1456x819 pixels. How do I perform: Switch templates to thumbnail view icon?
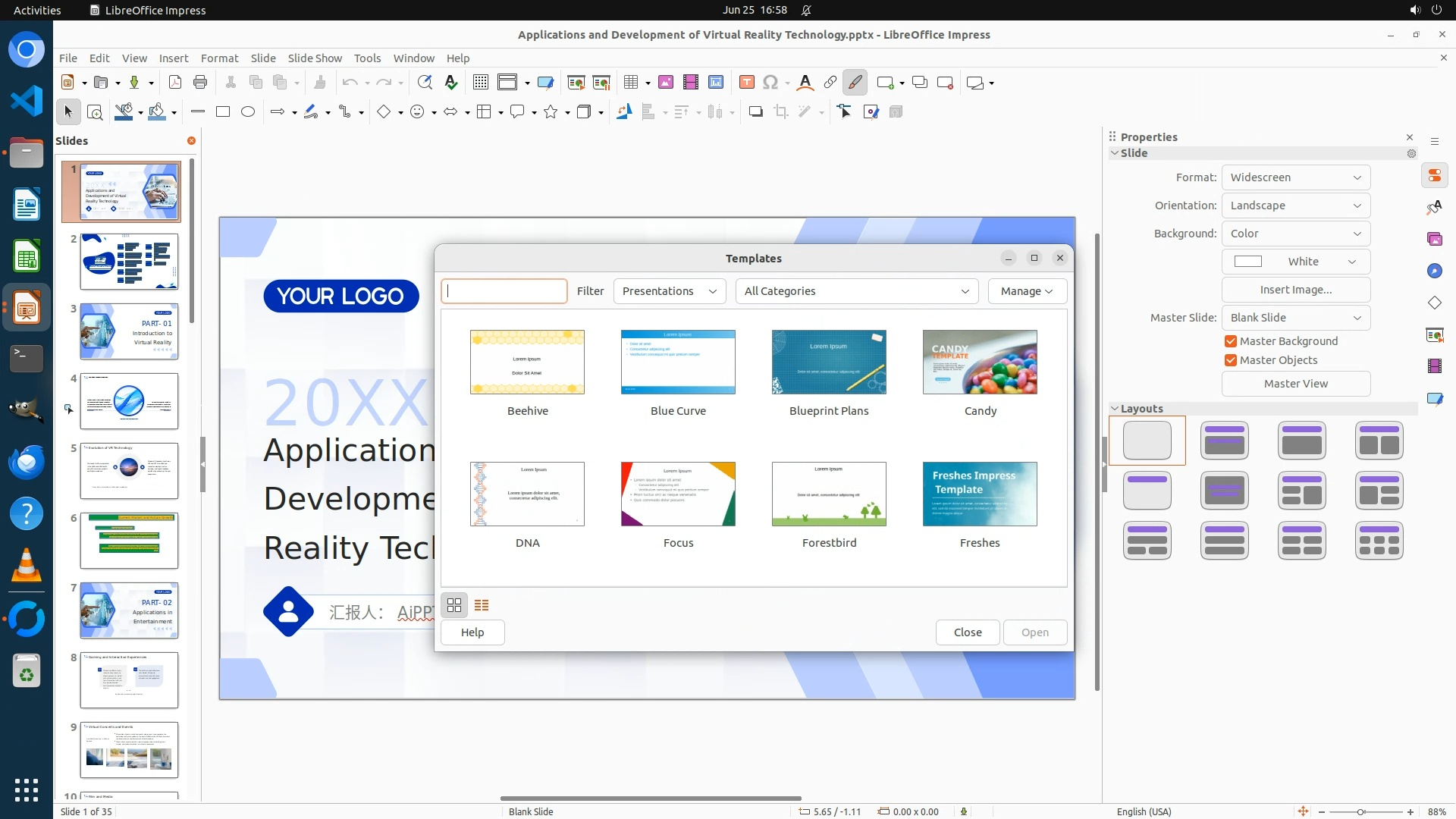(454, 605)
